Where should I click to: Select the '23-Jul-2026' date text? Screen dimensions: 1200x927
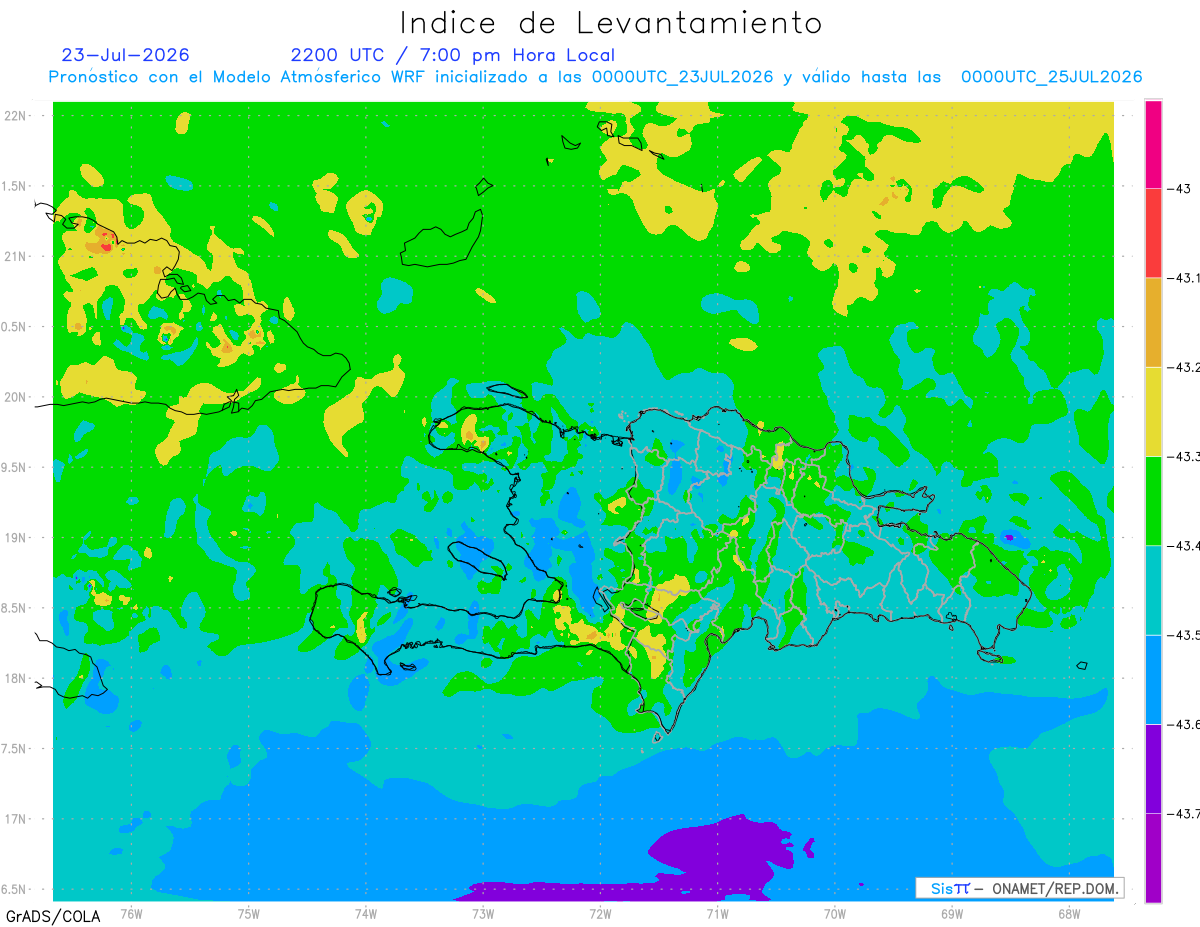tap(125, 55)
